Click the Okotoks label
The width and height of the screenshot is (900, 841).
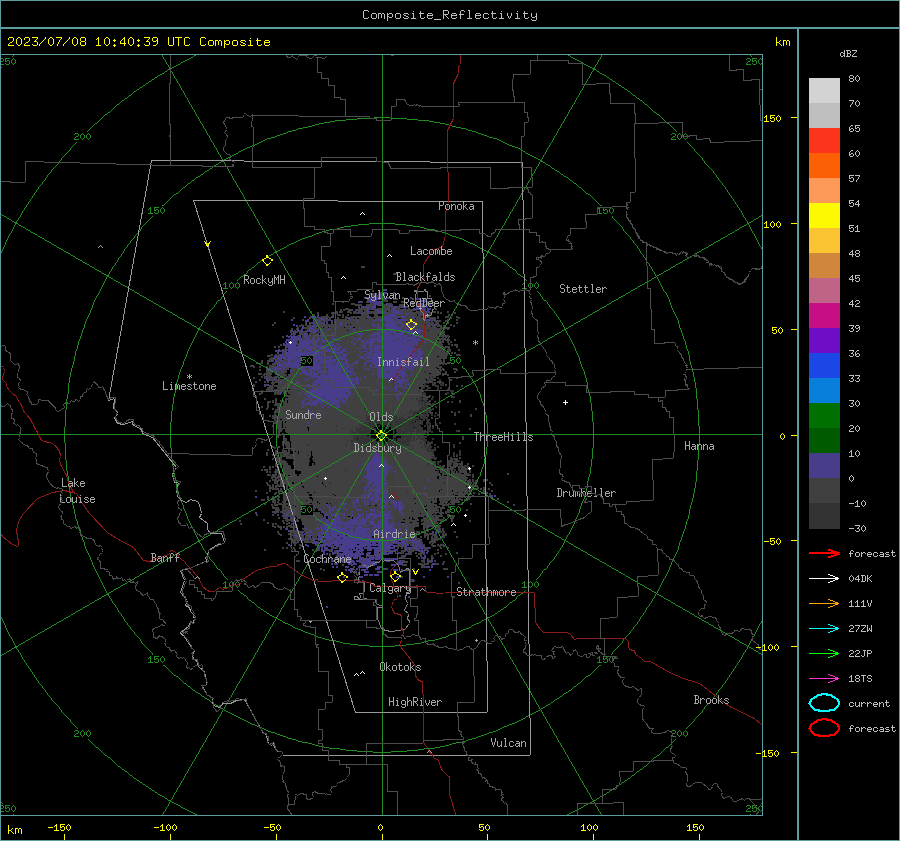400,667
